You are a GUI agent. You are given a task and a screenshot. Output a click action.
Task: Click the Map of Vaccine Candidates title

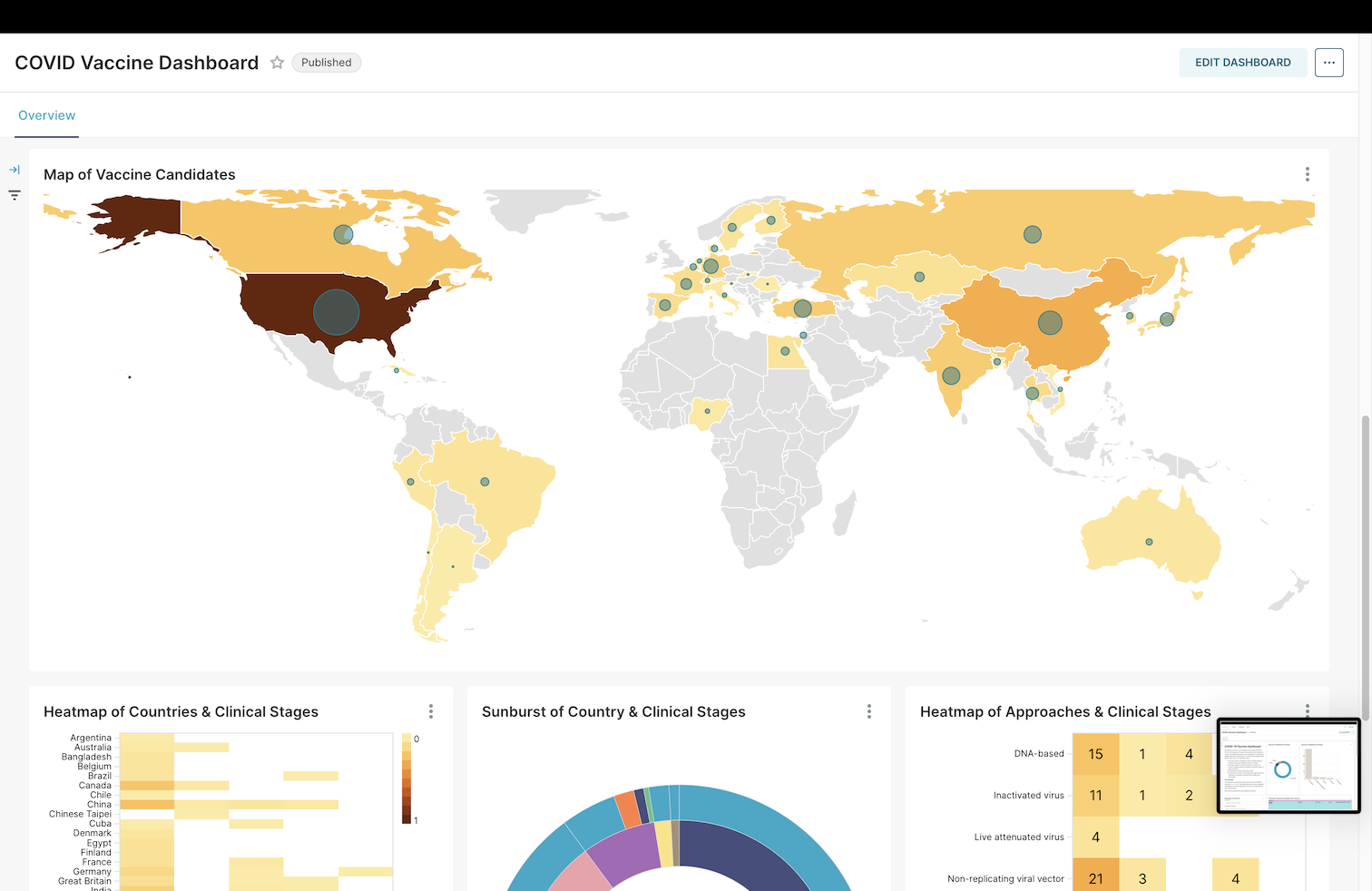point(140,174)
